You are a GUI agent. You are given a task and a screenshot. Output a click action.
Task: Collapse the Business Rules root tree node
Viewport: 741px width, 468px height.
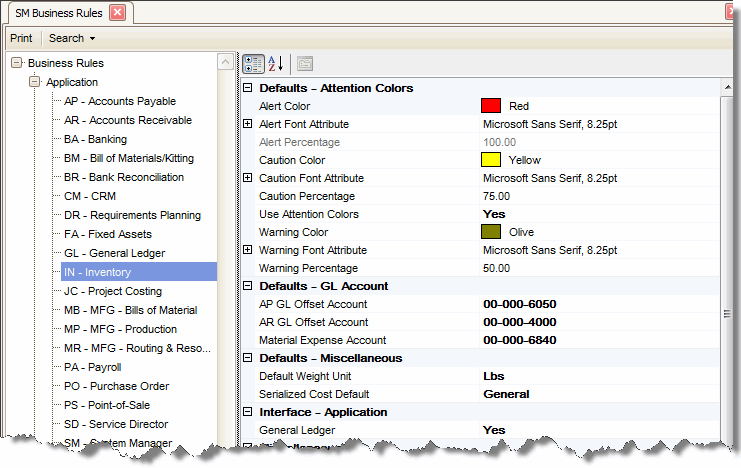coord(16,63)
